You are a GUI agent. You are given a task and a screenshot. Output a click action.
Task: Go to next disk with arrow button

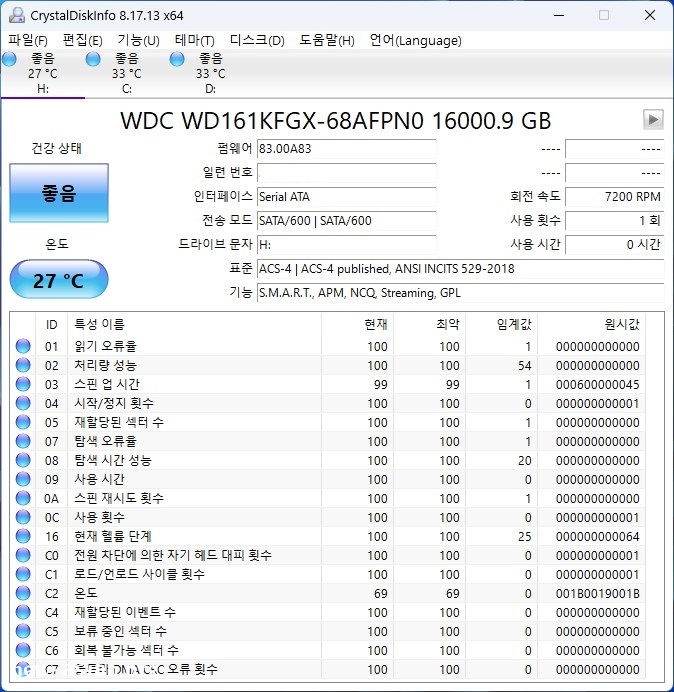(653, 119)
